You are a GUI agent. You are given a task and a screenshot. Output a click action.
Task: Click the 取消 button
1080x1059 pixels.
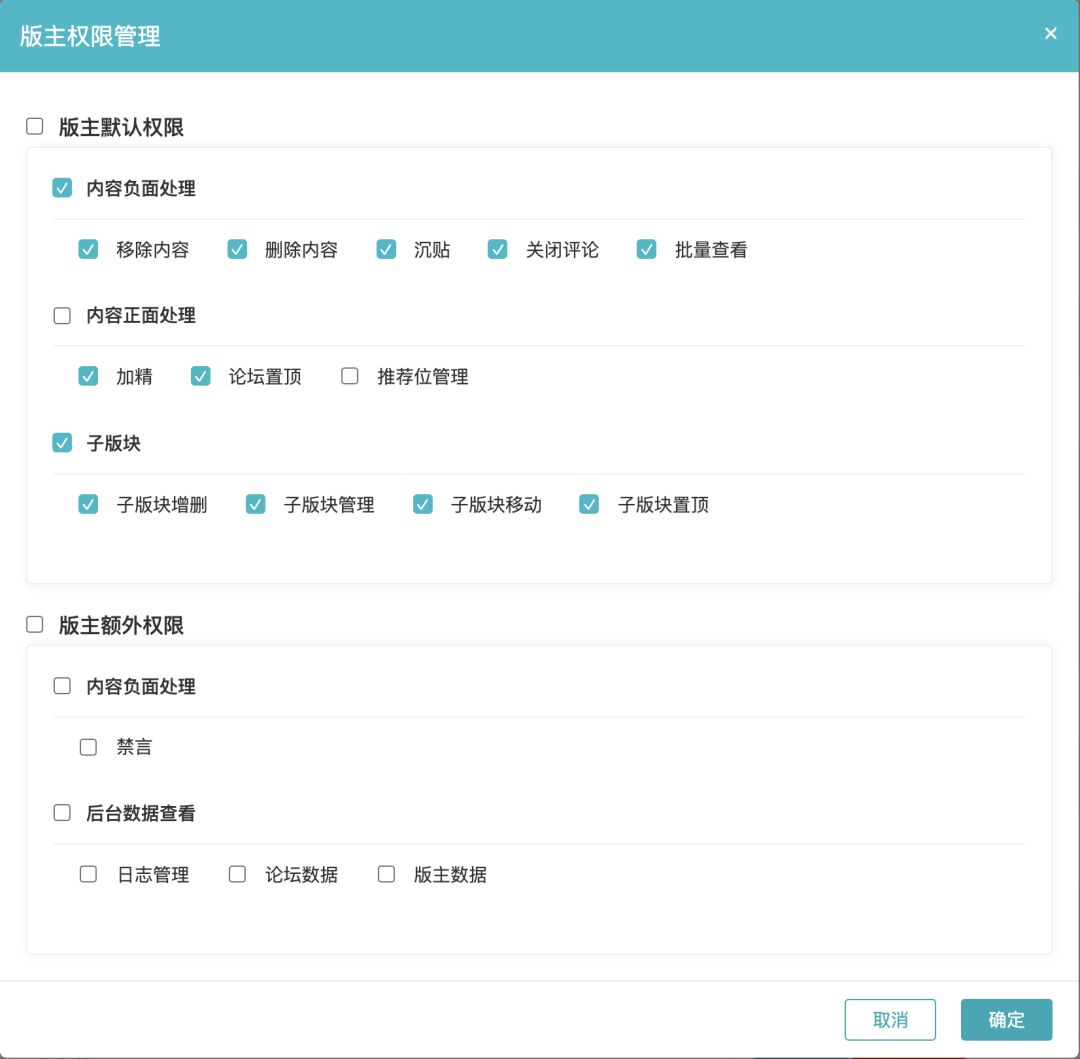pos(890,1020)
